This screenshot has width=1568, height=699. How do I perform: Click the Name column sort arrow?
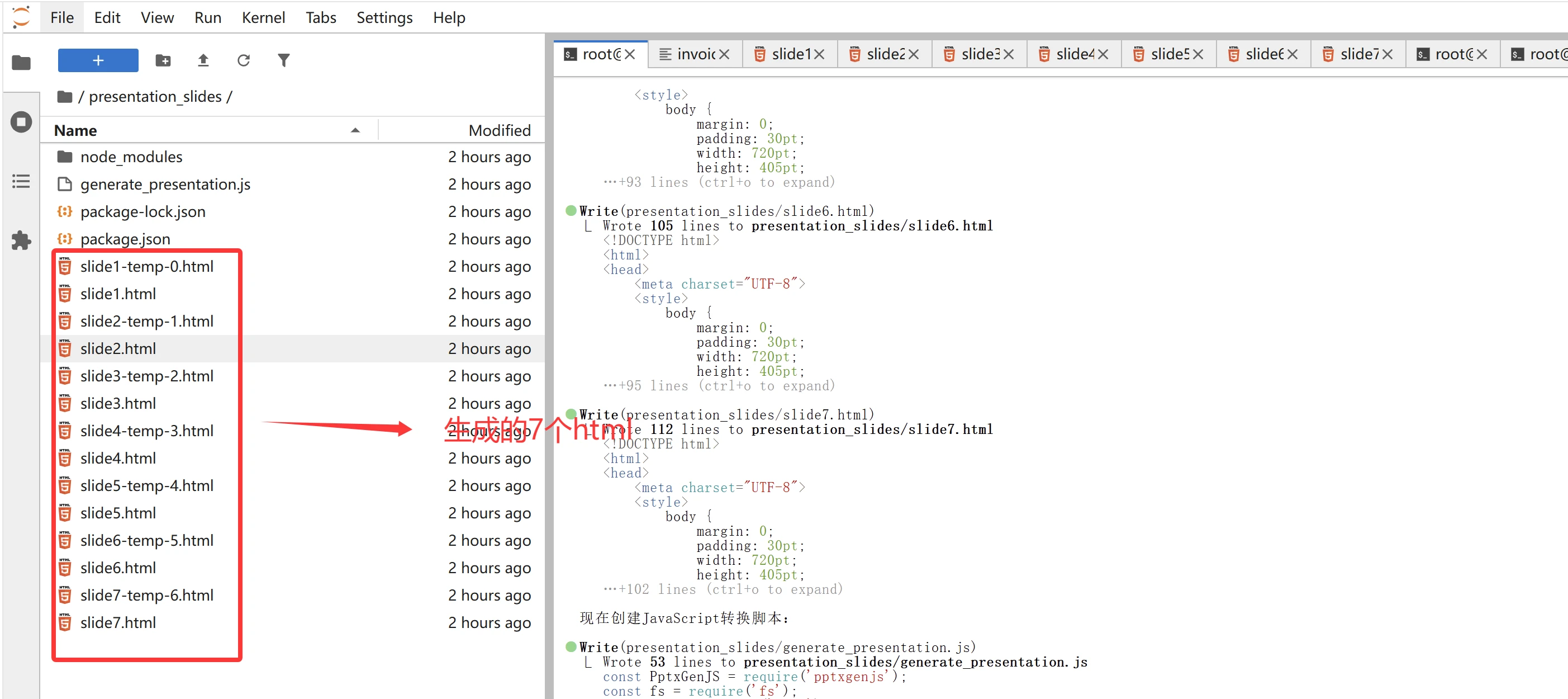355,130
